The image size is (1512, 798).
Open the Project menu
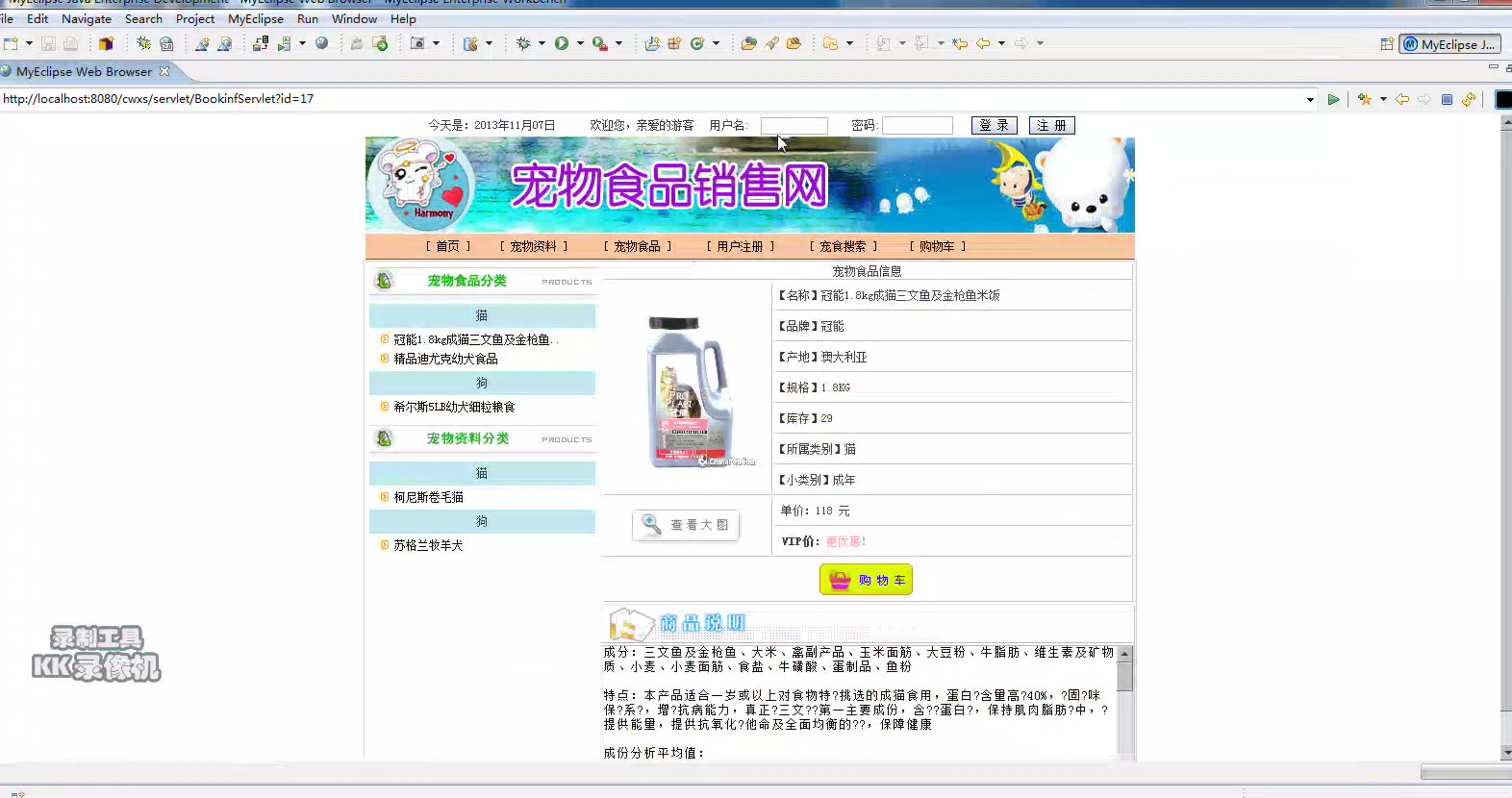195,18
